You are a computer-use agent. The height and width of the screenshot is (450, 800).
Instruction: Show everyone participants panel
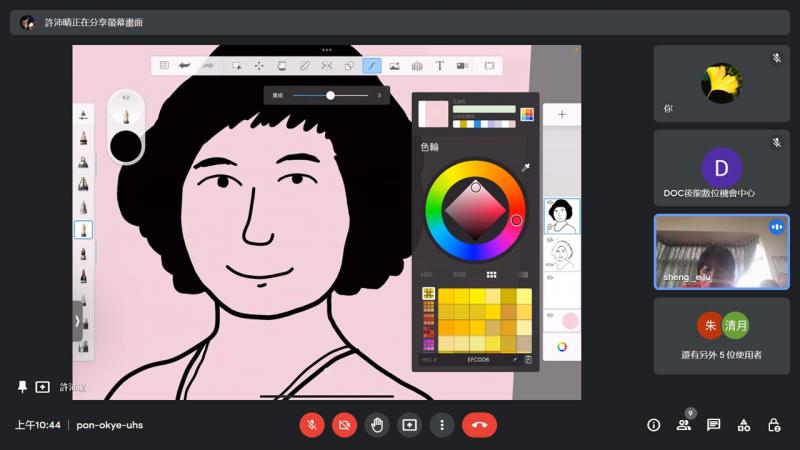tap(684, 425)
